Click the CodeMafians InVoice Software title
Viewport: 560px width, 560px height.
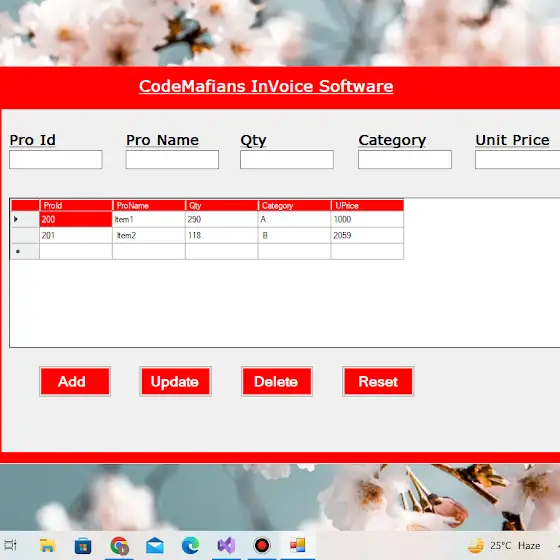[266, 86]
